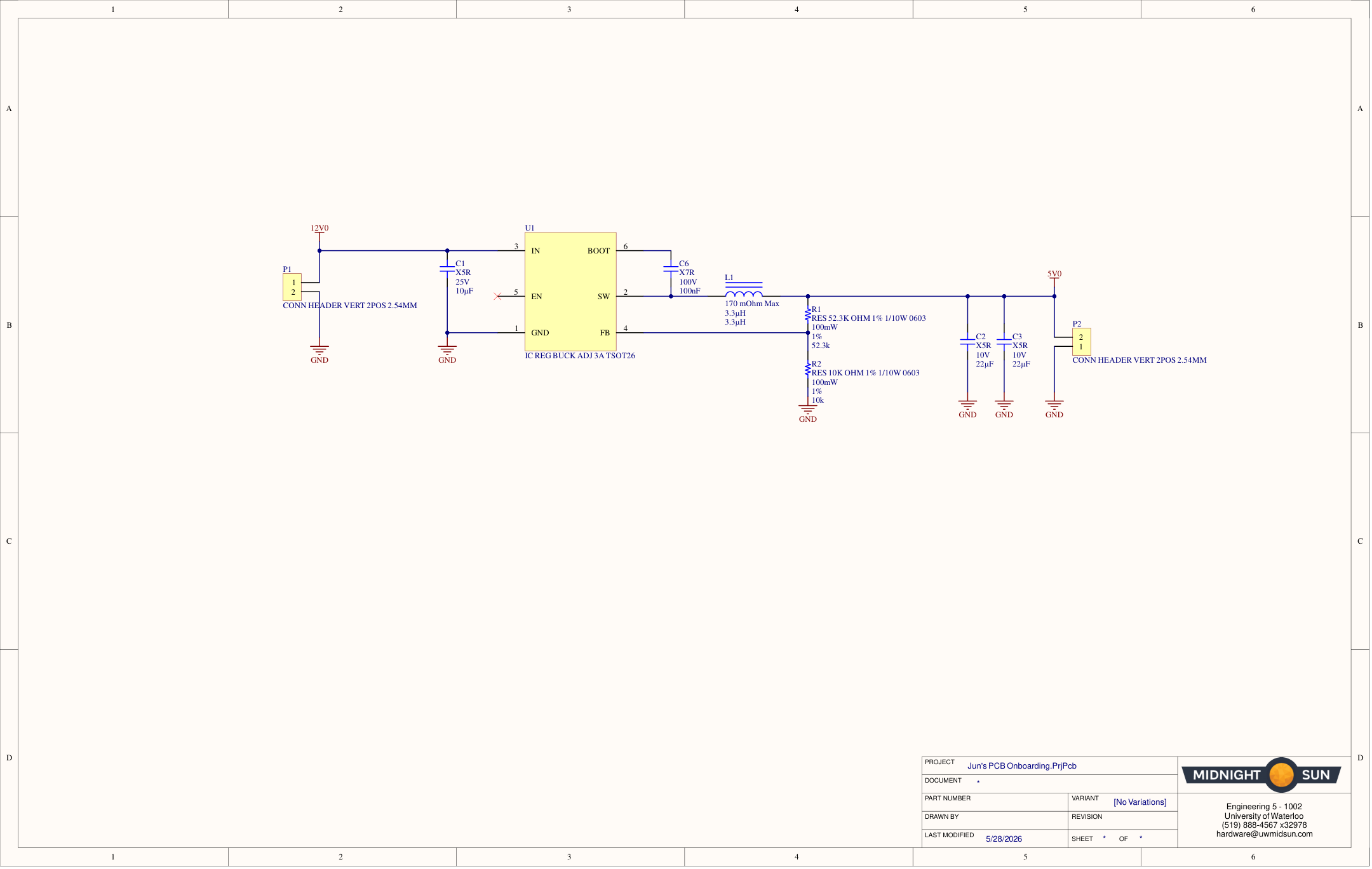Click the P2 'CONN HEADER VERT 2POS 2.54MM' text
1372x869 pixels.
(1140, 360)
